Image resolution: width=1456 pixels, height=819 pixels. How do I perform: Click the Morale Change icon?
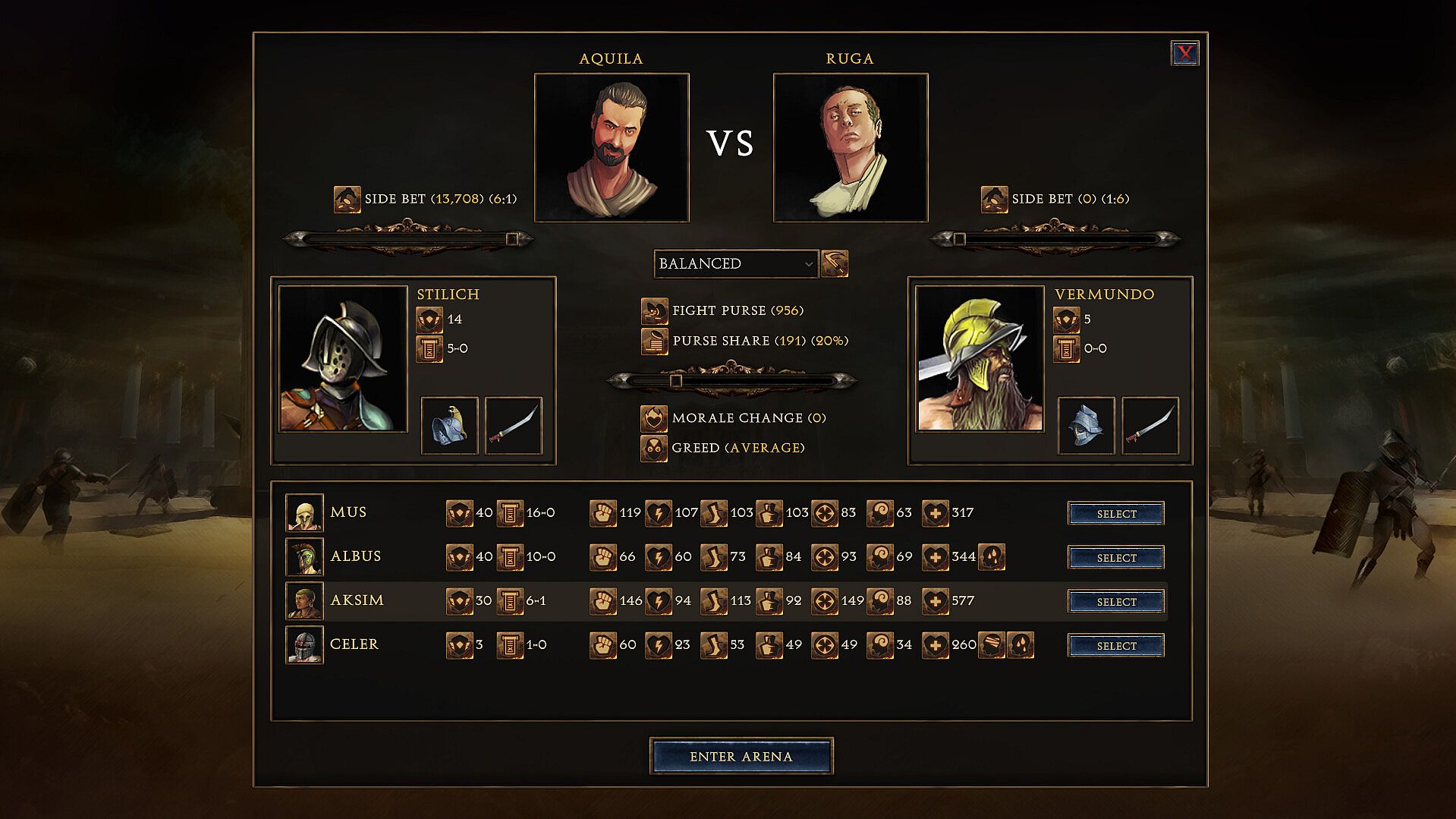[x=654, y=418]
